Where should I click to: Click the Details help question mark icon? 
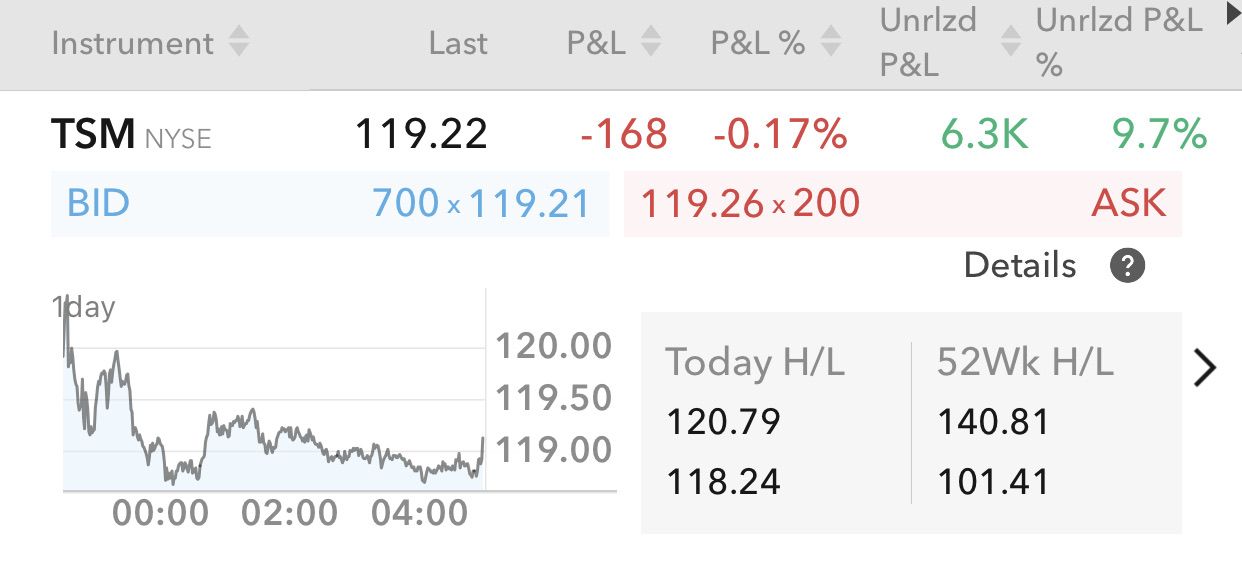point(1127,266)
